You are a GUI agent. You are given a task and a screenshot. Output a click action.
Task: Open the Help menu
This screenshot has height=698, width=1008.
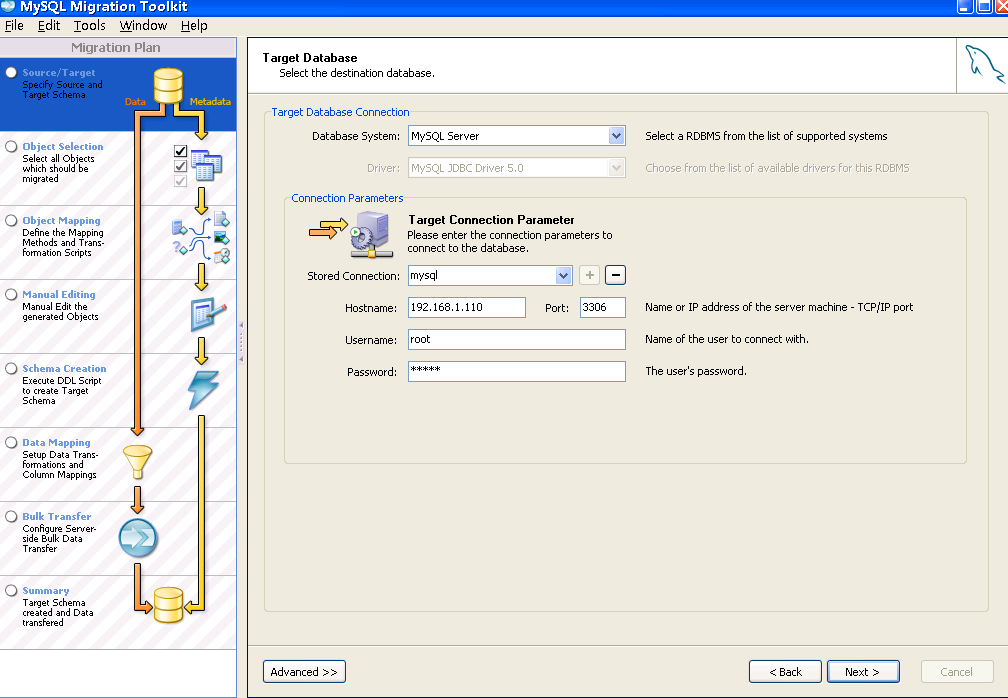click(x=194, y=26)
